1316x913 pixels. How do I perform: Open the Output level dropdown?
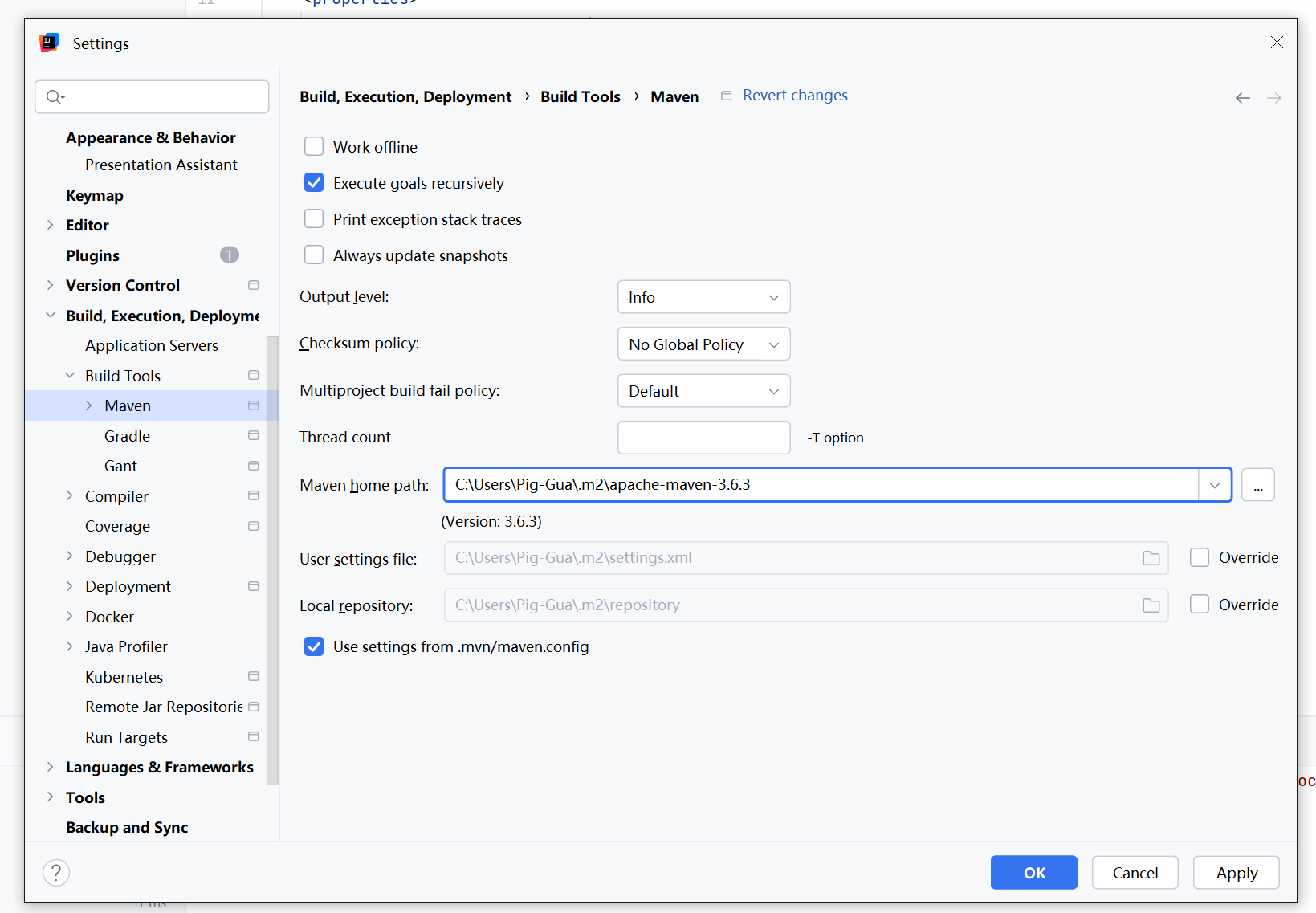click(704, 297)
